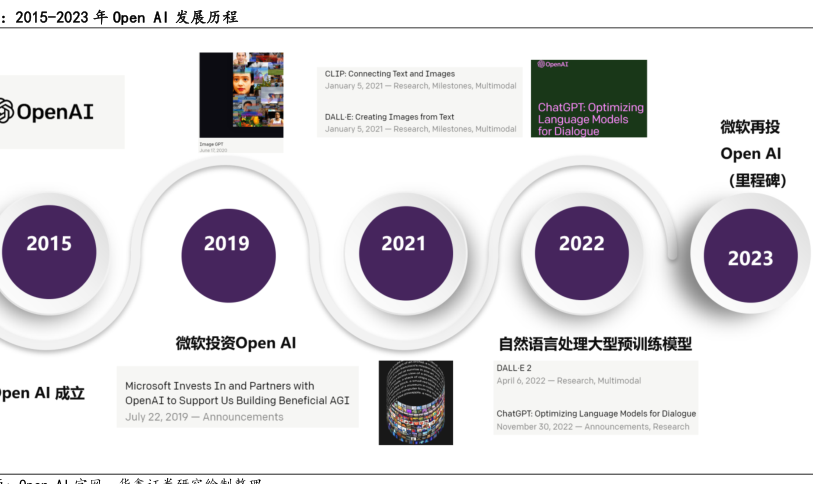
Task: Click the large OpenAI logo
Action: pyautogui.click(x=48, y=111)
